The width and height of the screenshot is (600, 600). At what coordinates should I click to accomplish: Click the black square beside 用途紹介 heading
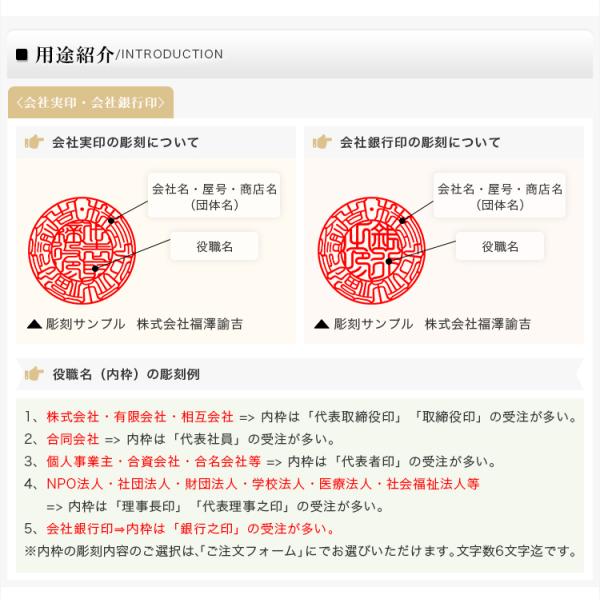(x=22, y=55)
